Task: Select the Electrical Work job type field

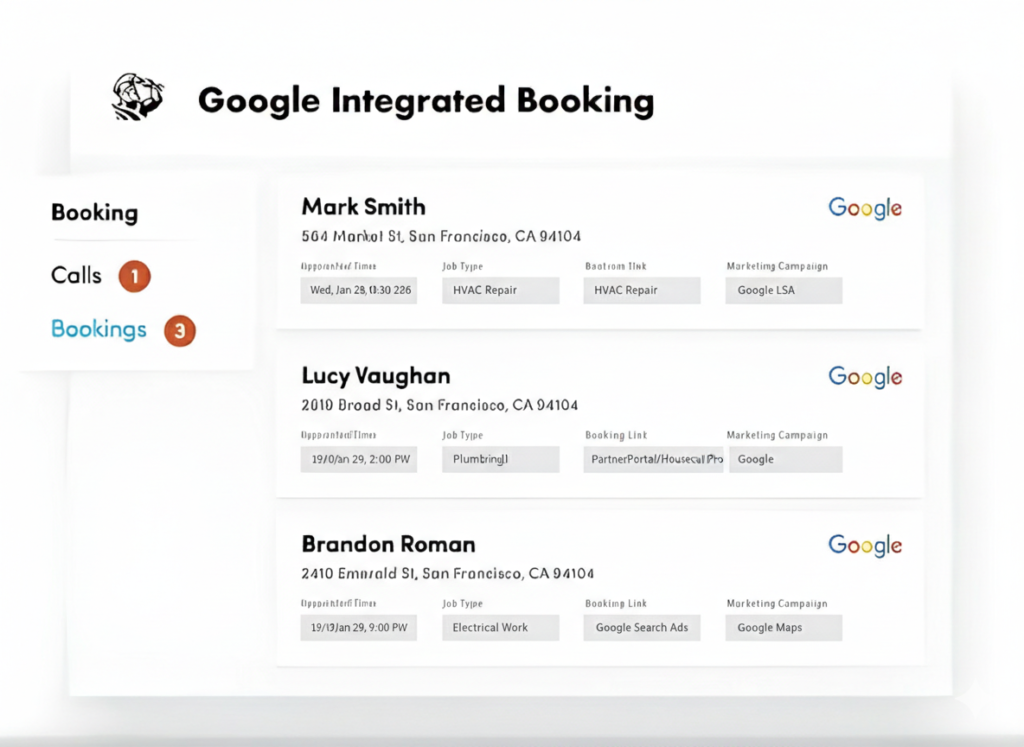Action: click(x=500, y=627)
